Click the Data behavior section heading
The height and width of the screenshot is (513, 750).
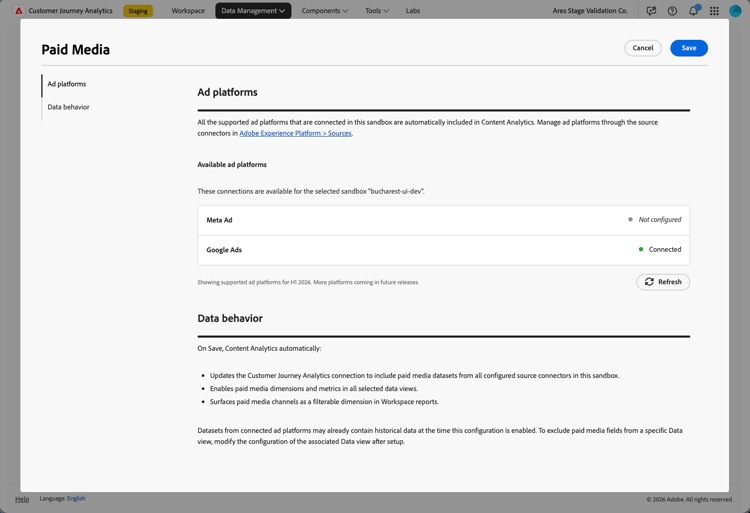pos(230,318)
